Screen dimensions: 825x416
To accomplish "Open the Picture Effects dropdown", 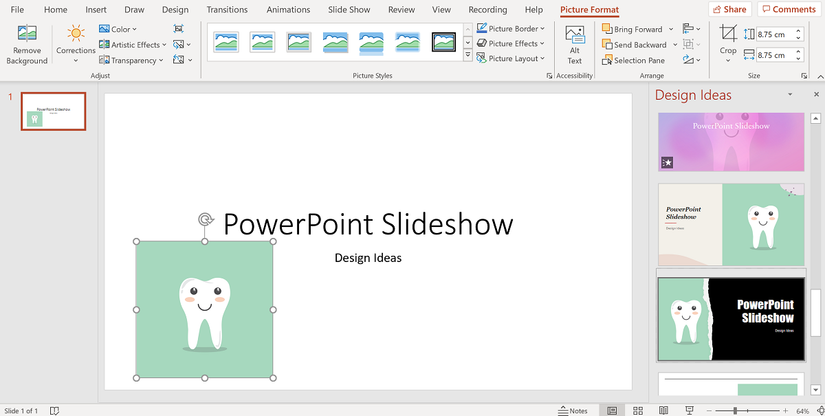I will point(510,43).
